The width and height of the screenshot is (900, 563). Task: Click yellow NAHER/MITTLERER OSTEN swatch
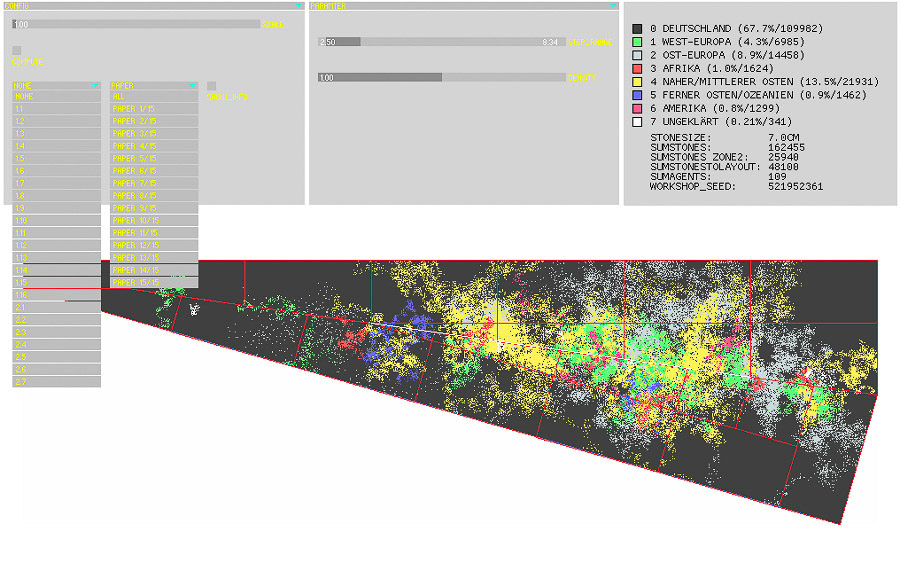(637, 82)
